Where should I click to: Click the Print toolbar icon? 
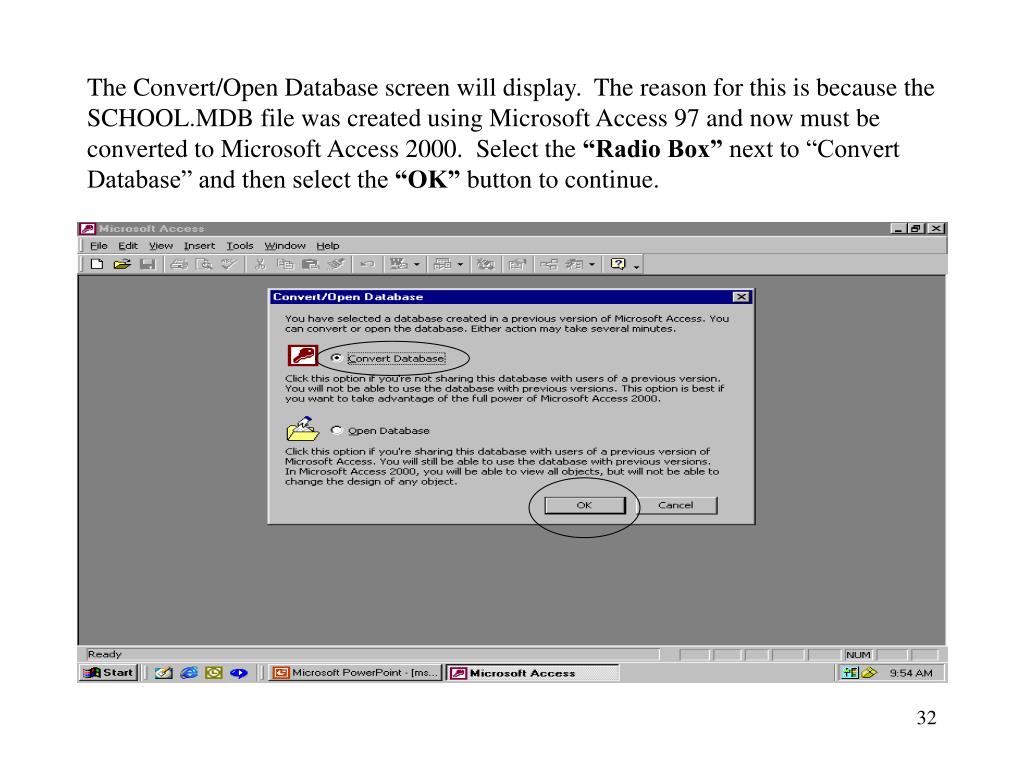pyautogui.click(x=179, y=264)
